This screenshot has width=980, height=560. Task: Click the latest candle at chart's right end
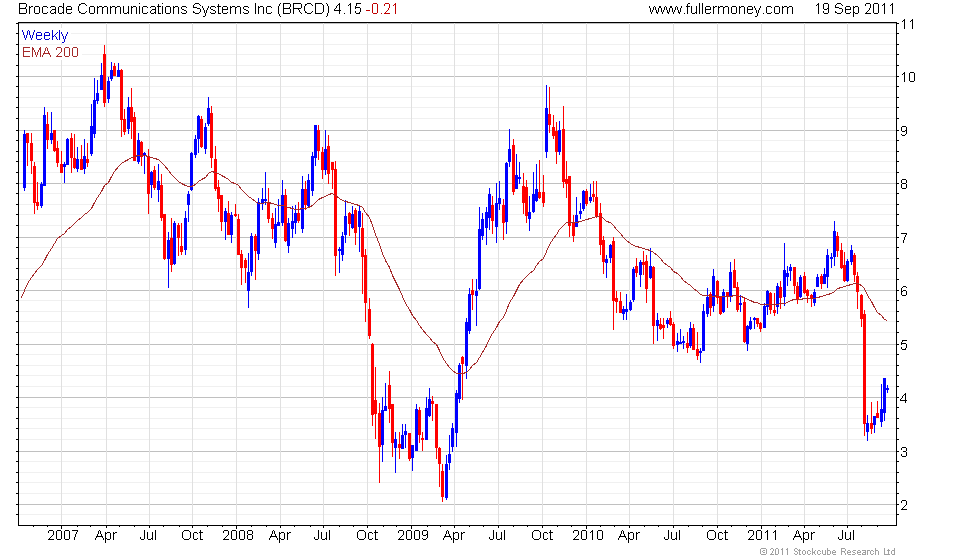[x=886, y=388]
